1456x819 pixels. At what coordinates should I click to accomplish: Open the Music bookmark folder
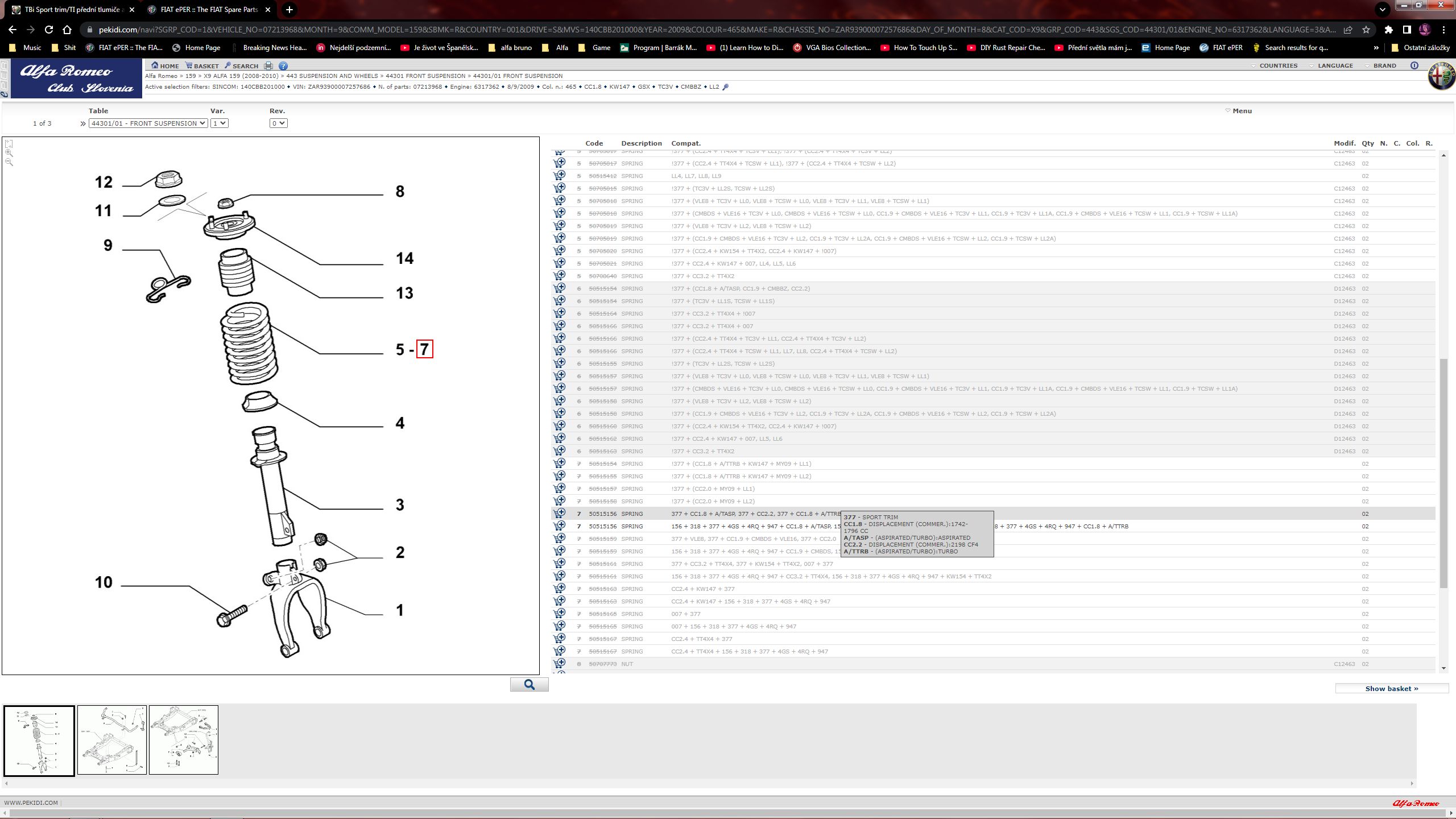pyautogui.click(x=26, y=48)
